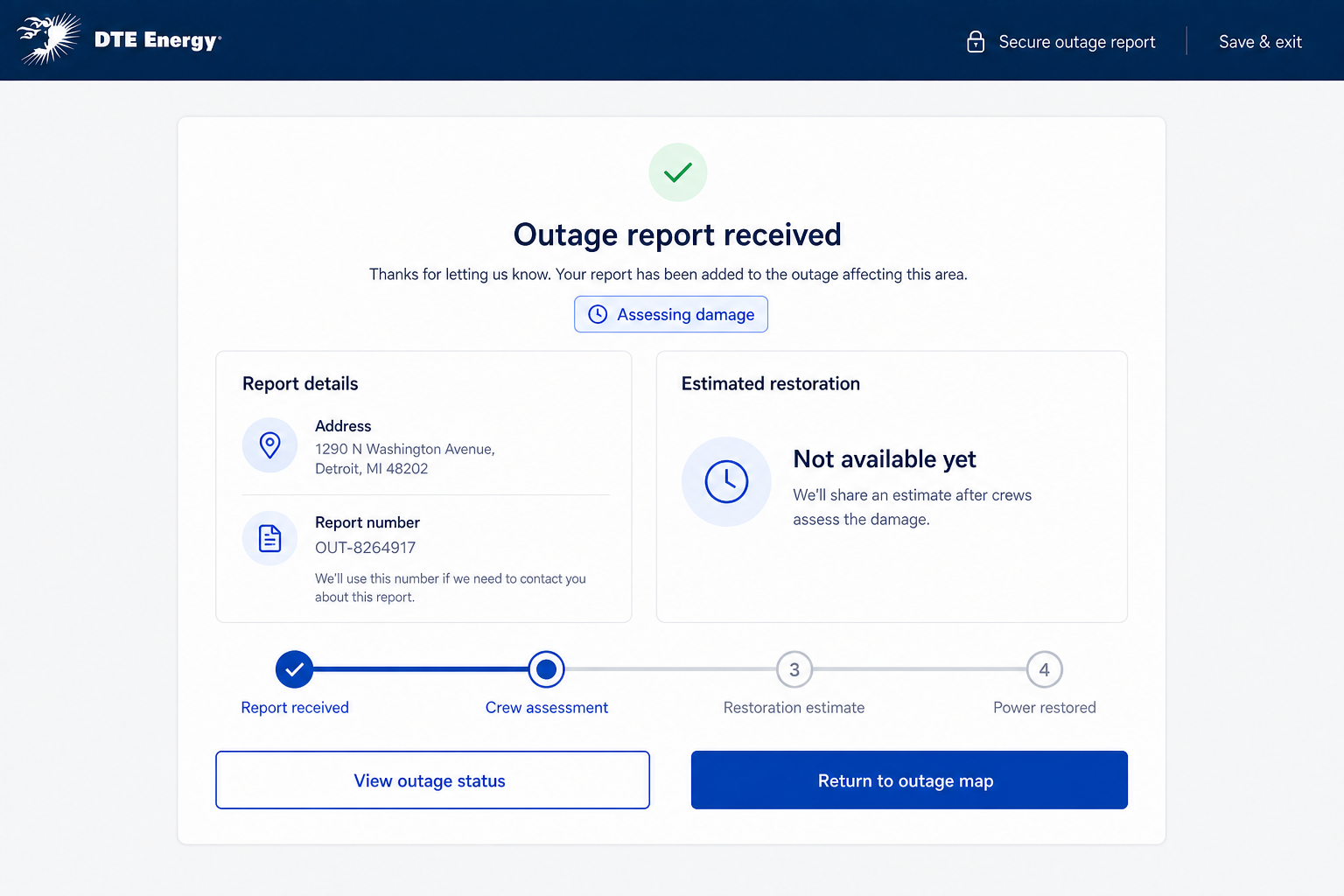Click the large clock icon in Estimated restoration

click(x=726, y=481)
